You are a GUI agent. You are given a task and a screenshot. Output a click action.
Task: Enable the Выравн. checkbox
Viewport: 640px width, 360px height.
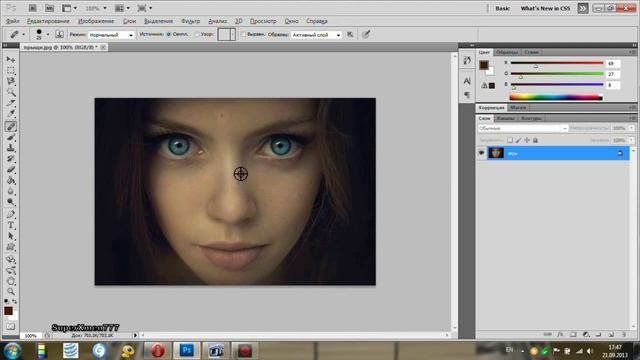244,34
